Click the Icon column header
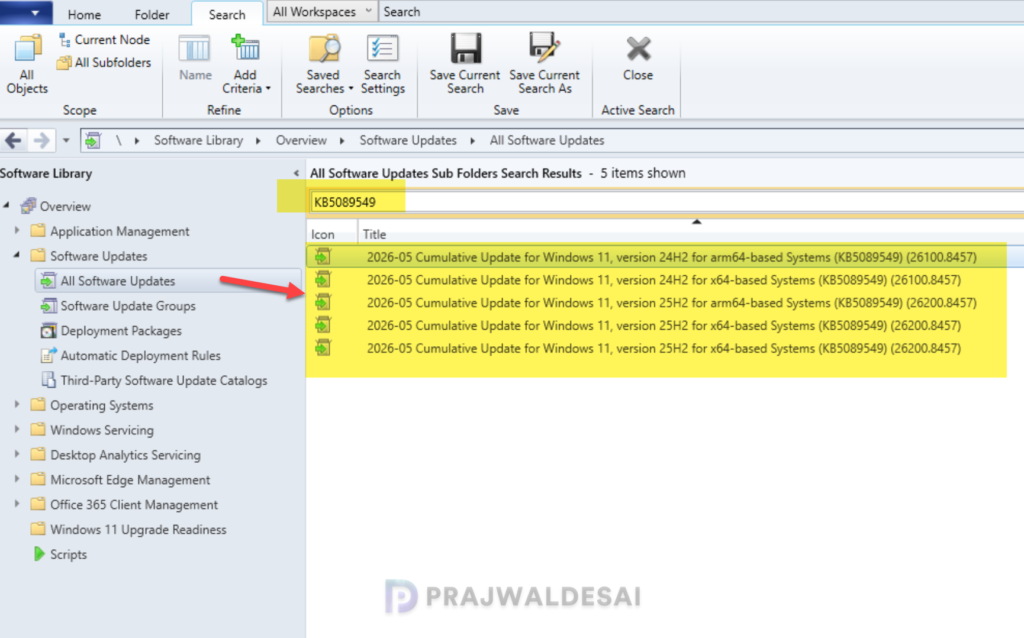This screenshot has height=638, width=1024. tap(323, 234)
